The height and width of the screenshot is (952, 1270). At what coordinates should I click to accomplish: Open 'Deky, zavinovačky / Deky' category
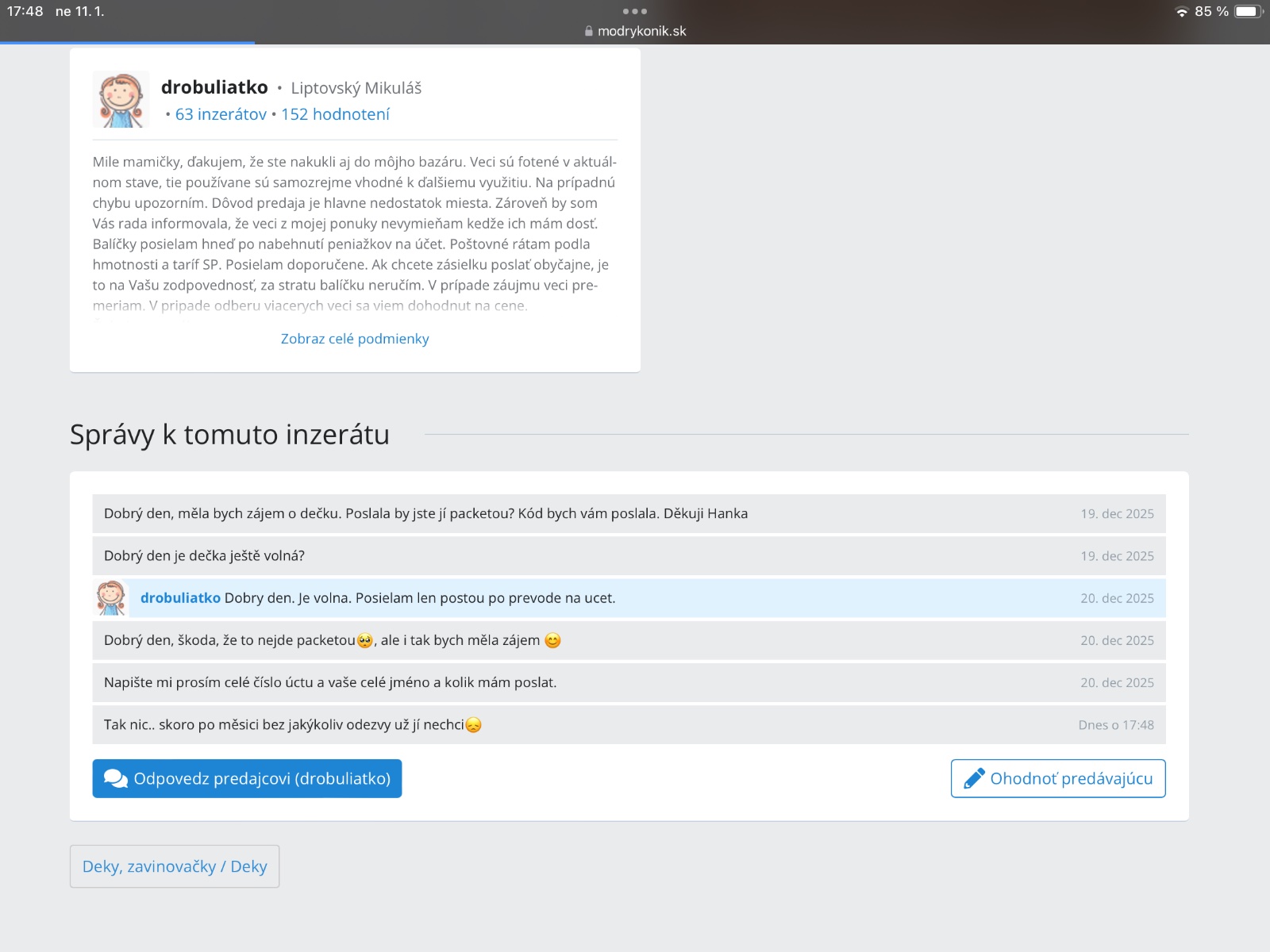click(x=175, y=866)
